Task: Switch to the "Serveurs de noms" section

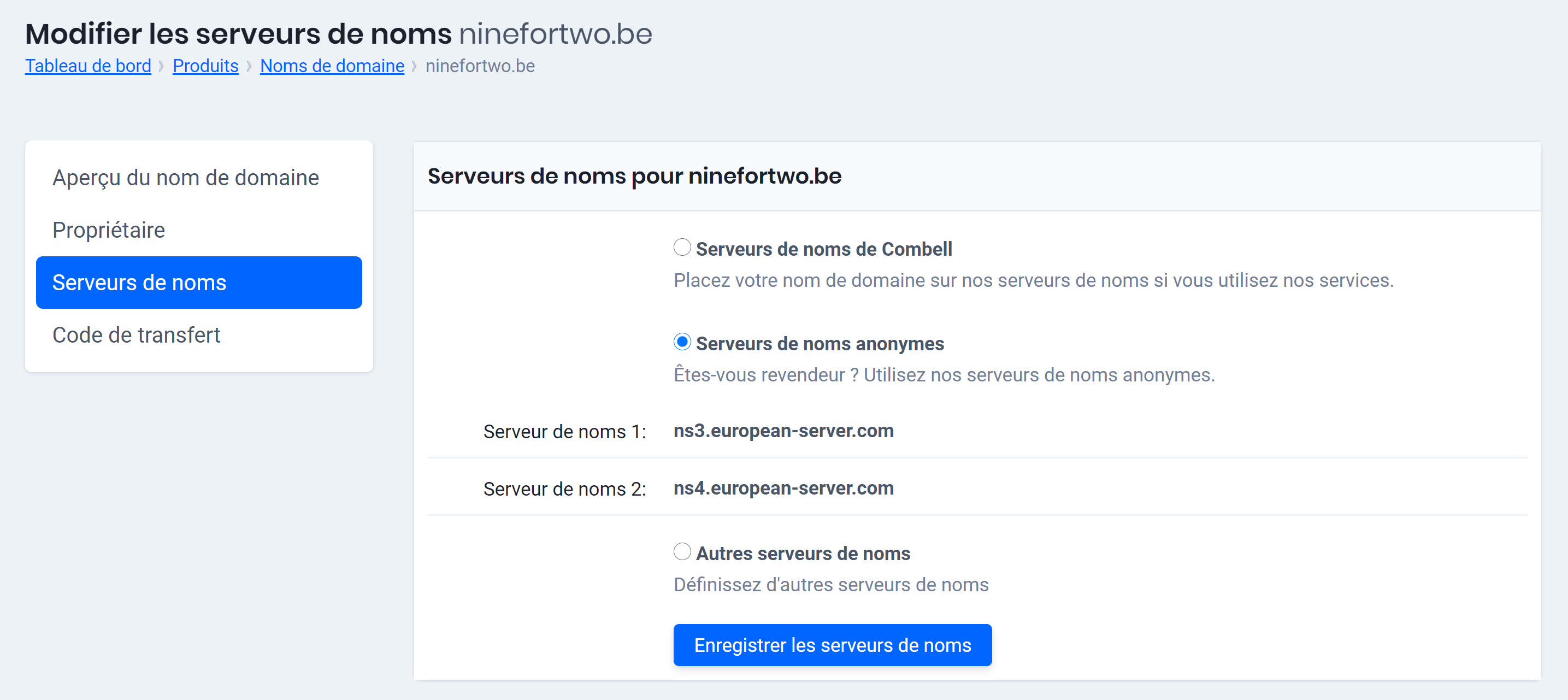Action: pos(139,282)
